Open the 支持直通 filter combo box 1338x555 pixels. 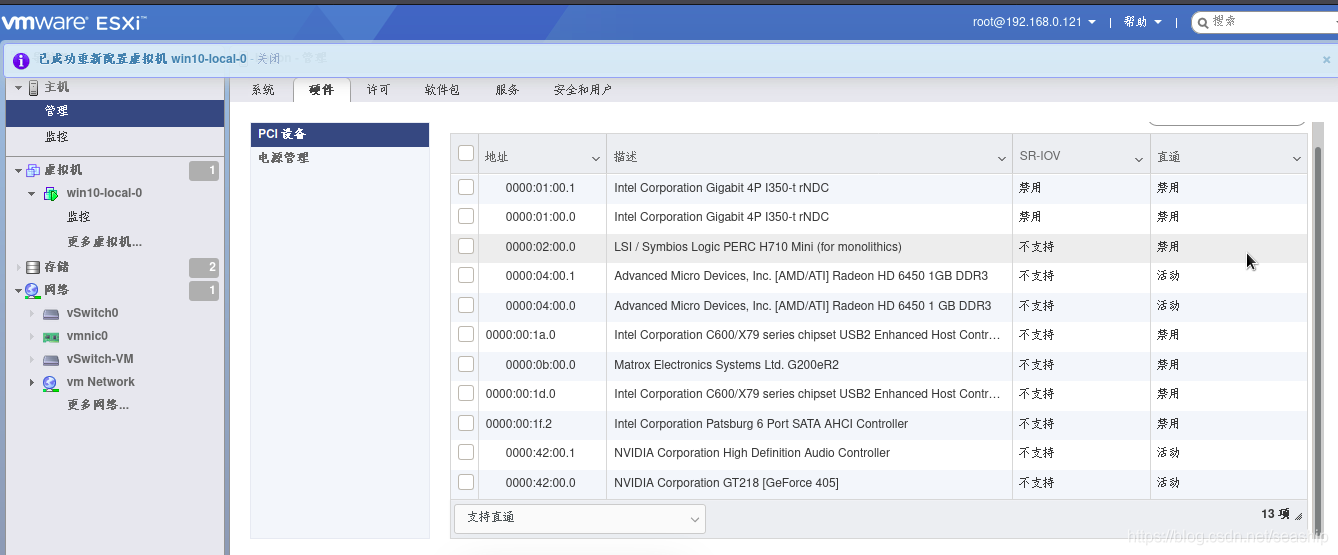coord(580,518)
